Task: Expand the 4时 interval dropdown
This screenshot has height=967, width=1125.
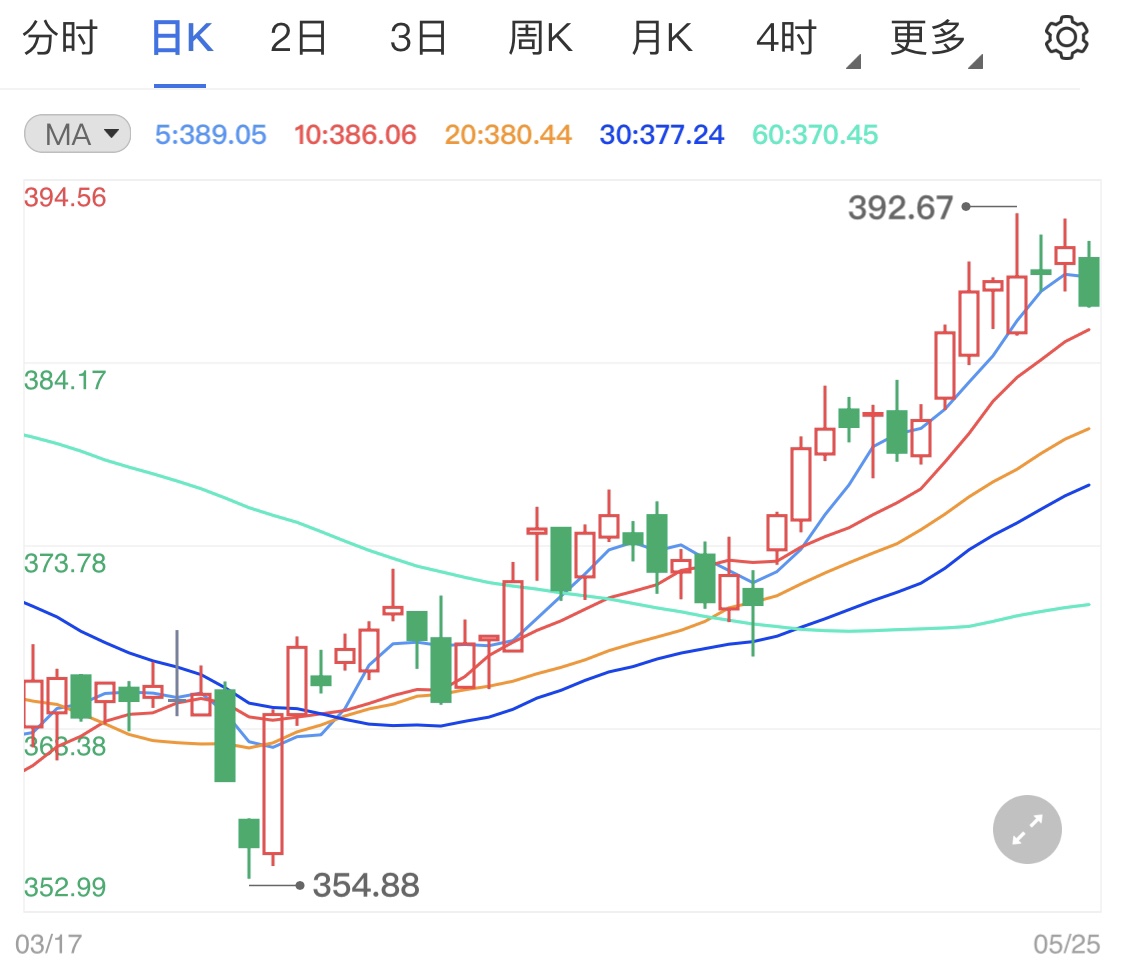Action: pyautogui.click(x=808, y=40)
